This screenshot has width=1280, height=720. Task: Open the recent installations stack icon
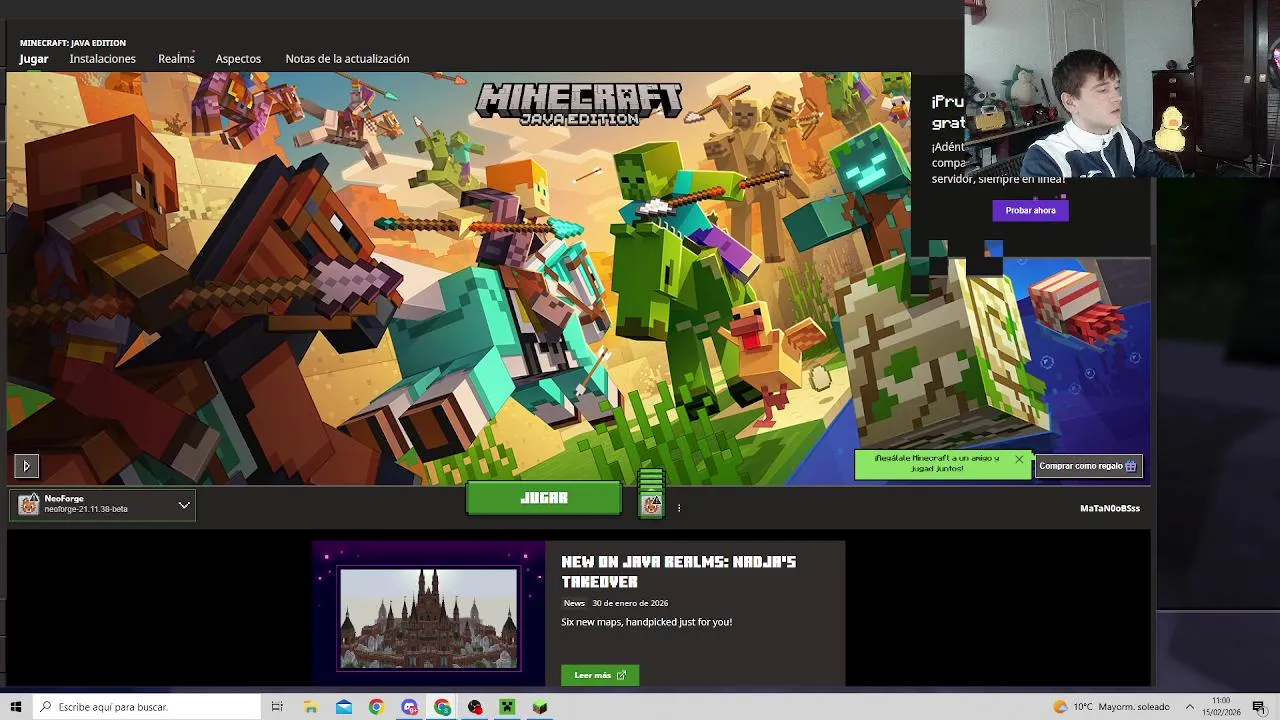pos(651,493)
